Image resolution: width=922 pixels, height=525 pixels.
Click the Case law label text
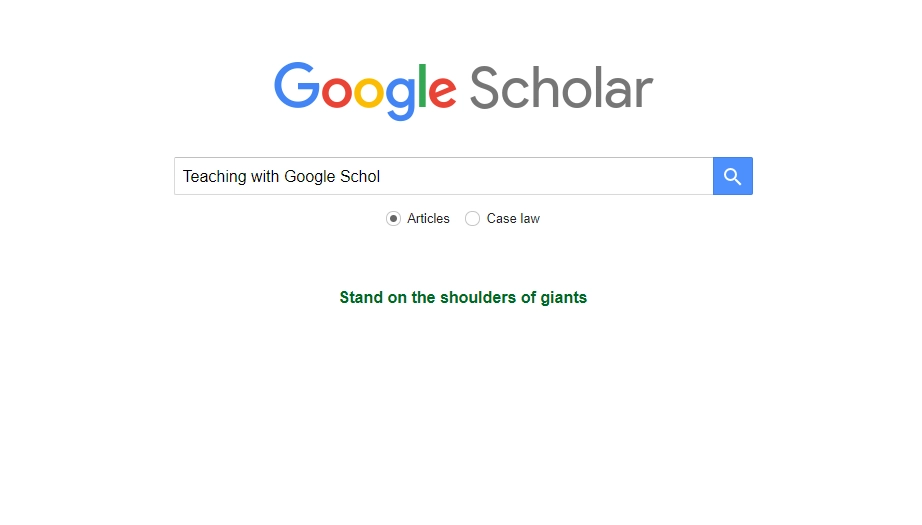point(513,219)
